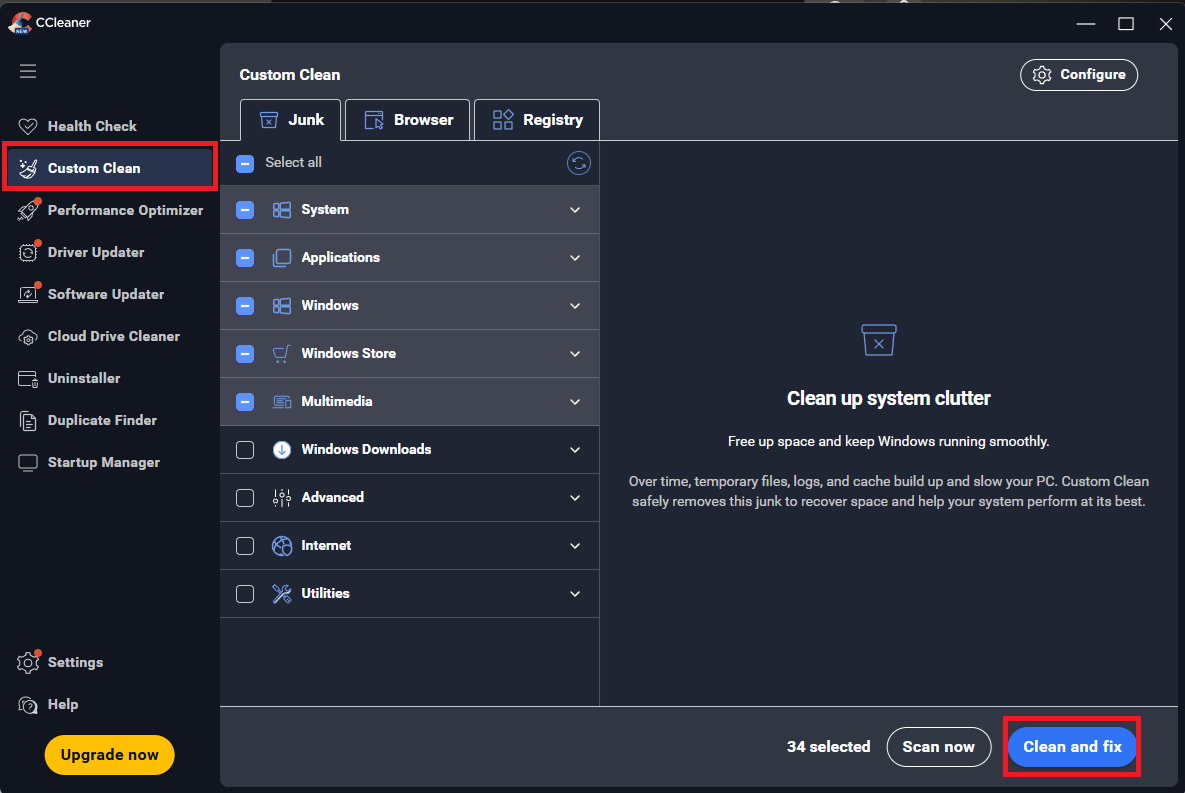
Task: Toggle the Multimedia checkbox
Action: point(245,402)
